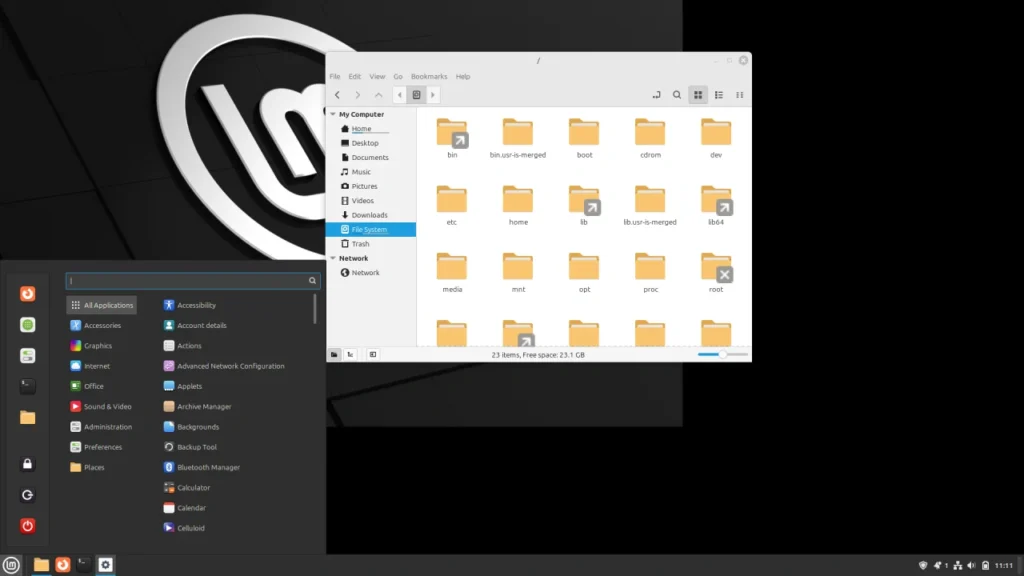Open the File menu
This screenshot has width=1024, height=576.
coord(334,76)
